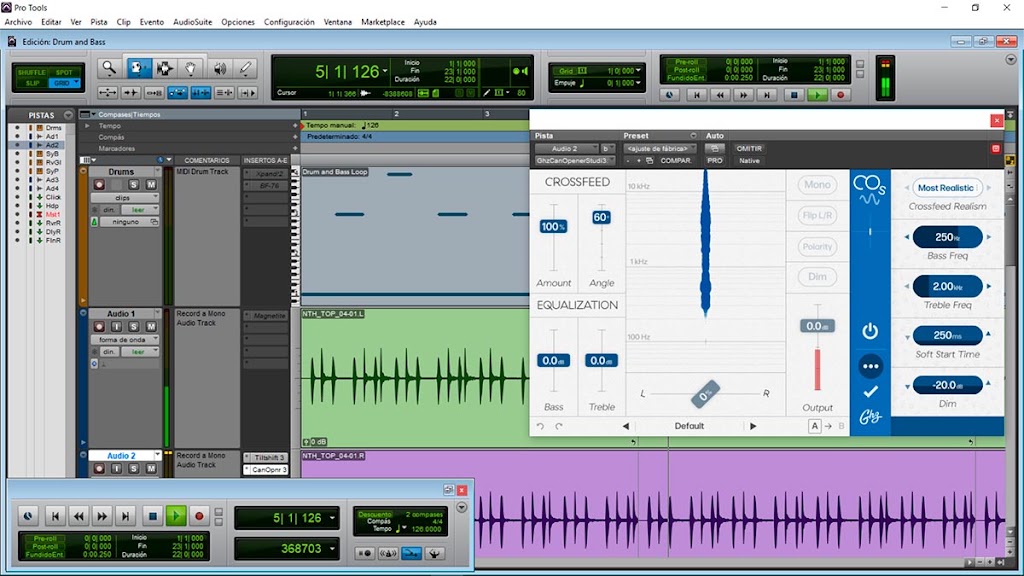Click the Crossfeed Amount 100% slider handle

tap(553, 227)
